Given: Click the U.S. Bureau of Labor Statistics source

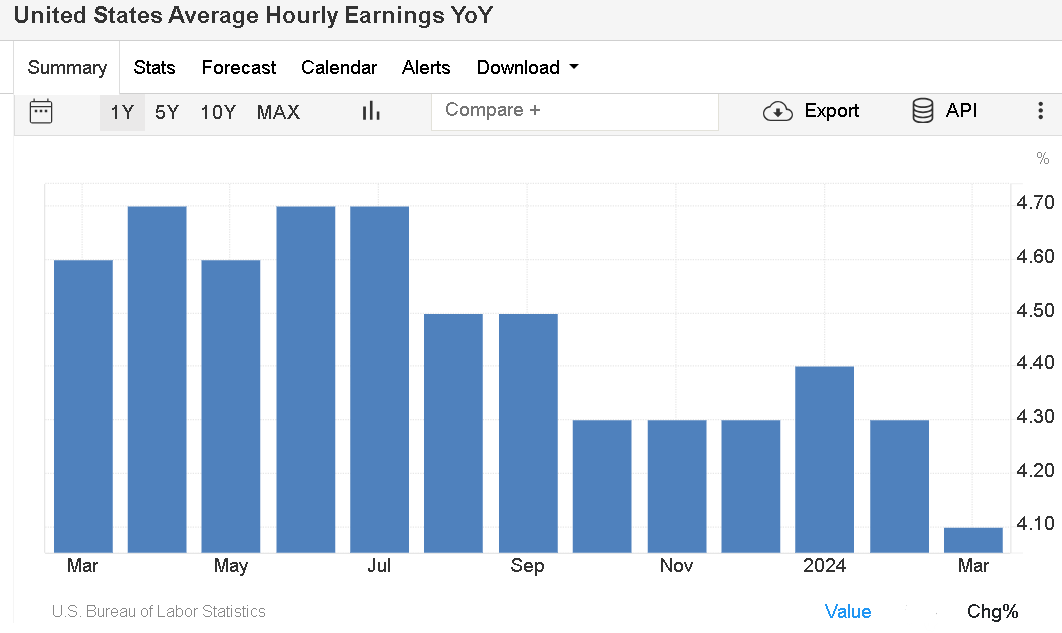Looking at the screenshot, I should click(158, 611).
